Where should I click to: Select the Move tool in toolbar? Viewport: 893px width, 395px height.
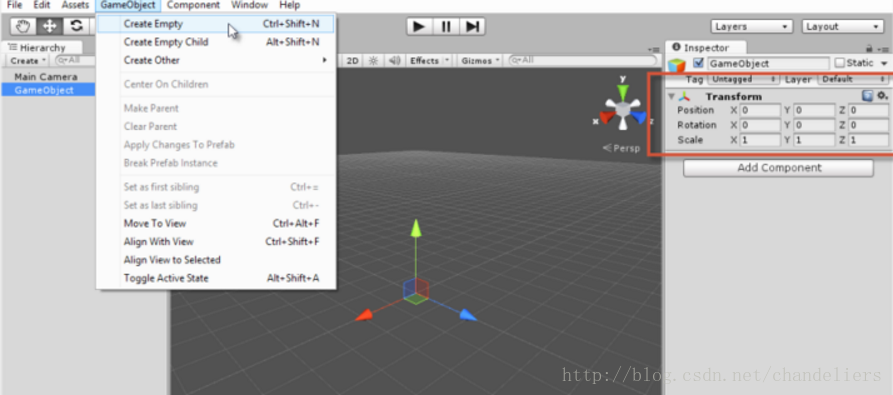tap(50, 26)
